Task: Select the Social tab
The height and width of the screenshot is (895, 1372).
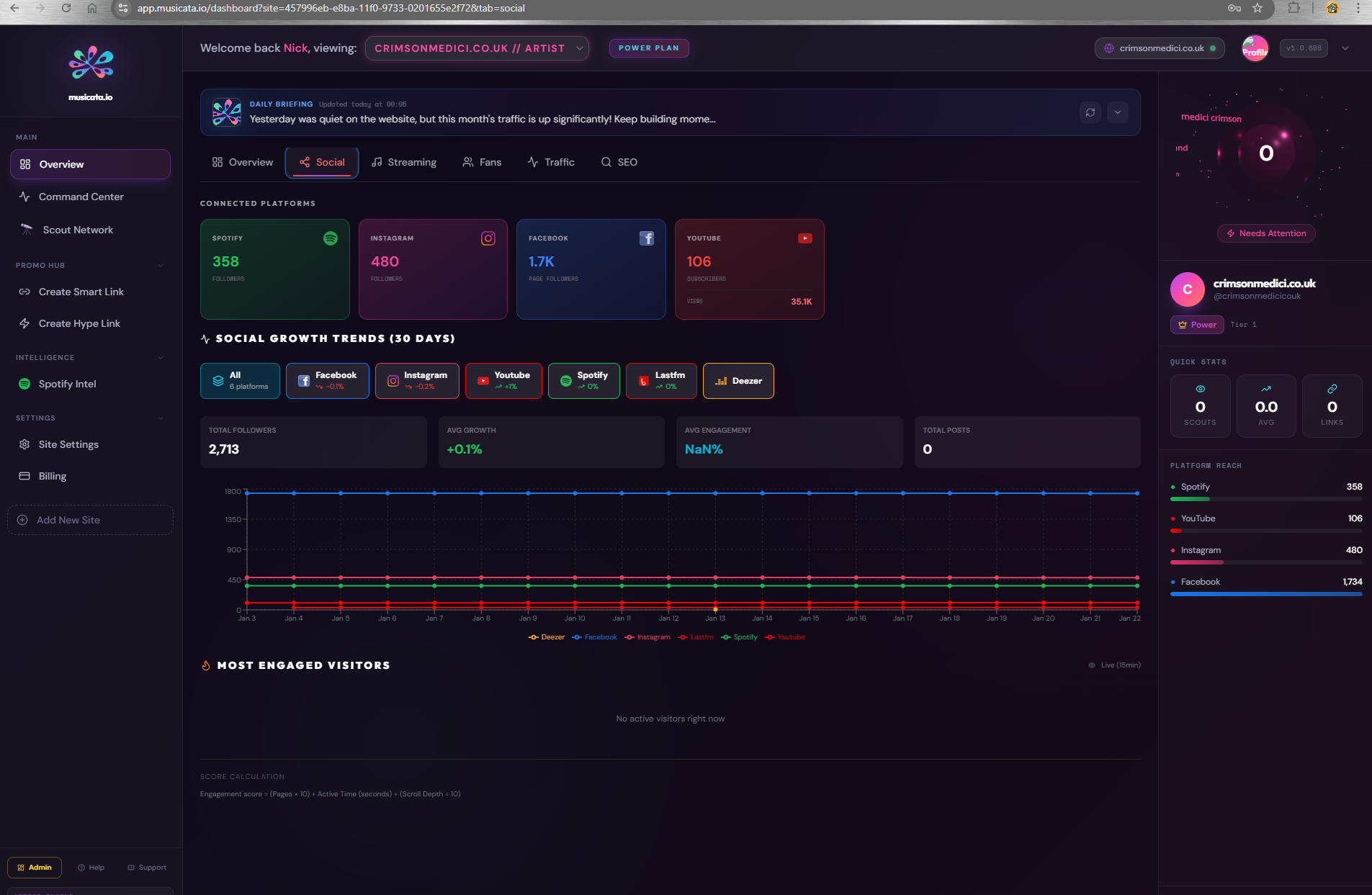Action: tap(322, 162)
